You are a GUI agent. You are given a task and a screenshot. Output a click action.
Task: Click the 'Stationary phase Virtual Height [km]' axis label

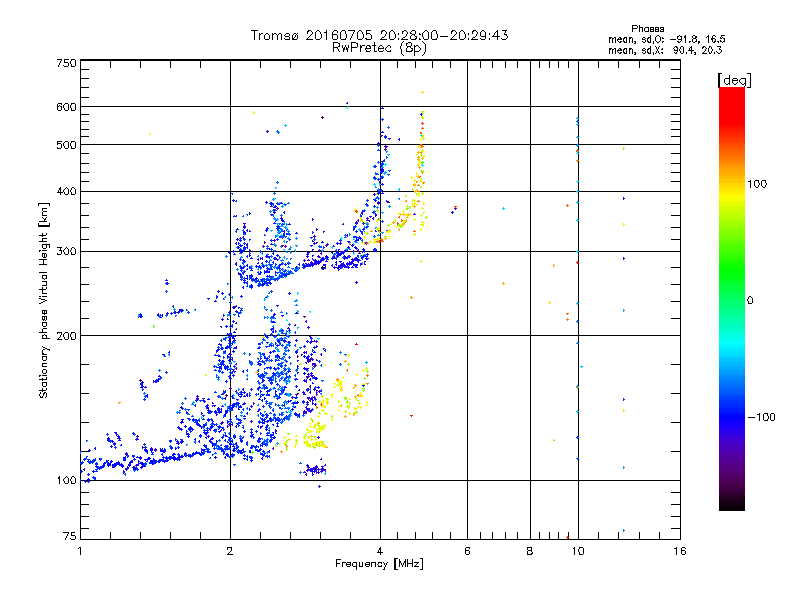click(44, 301)
